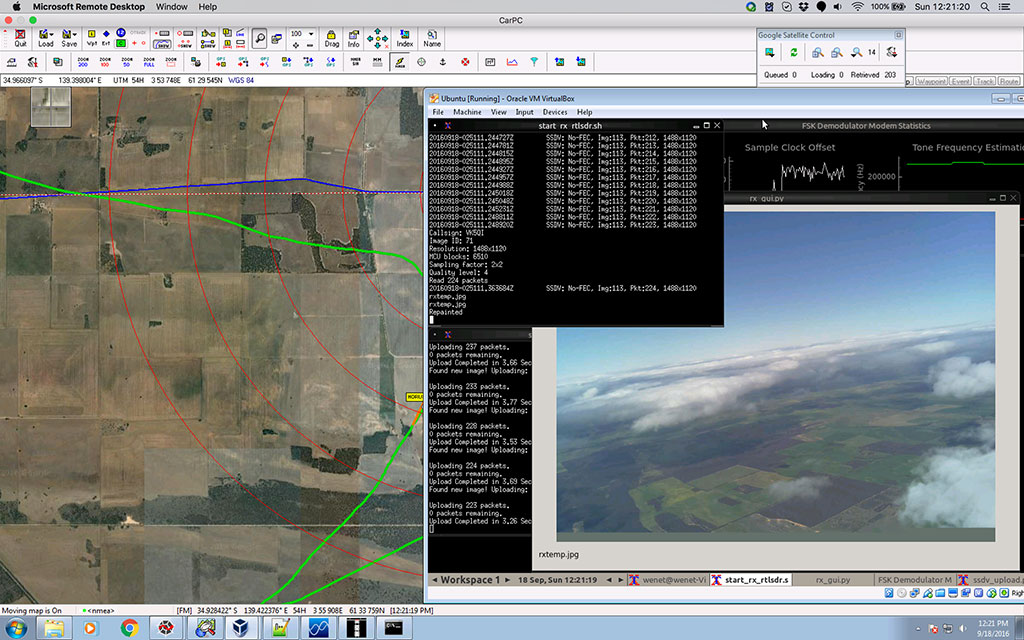Click the profile graph icon
Viewport: 1024px width, 640px height.
point(512,62)
